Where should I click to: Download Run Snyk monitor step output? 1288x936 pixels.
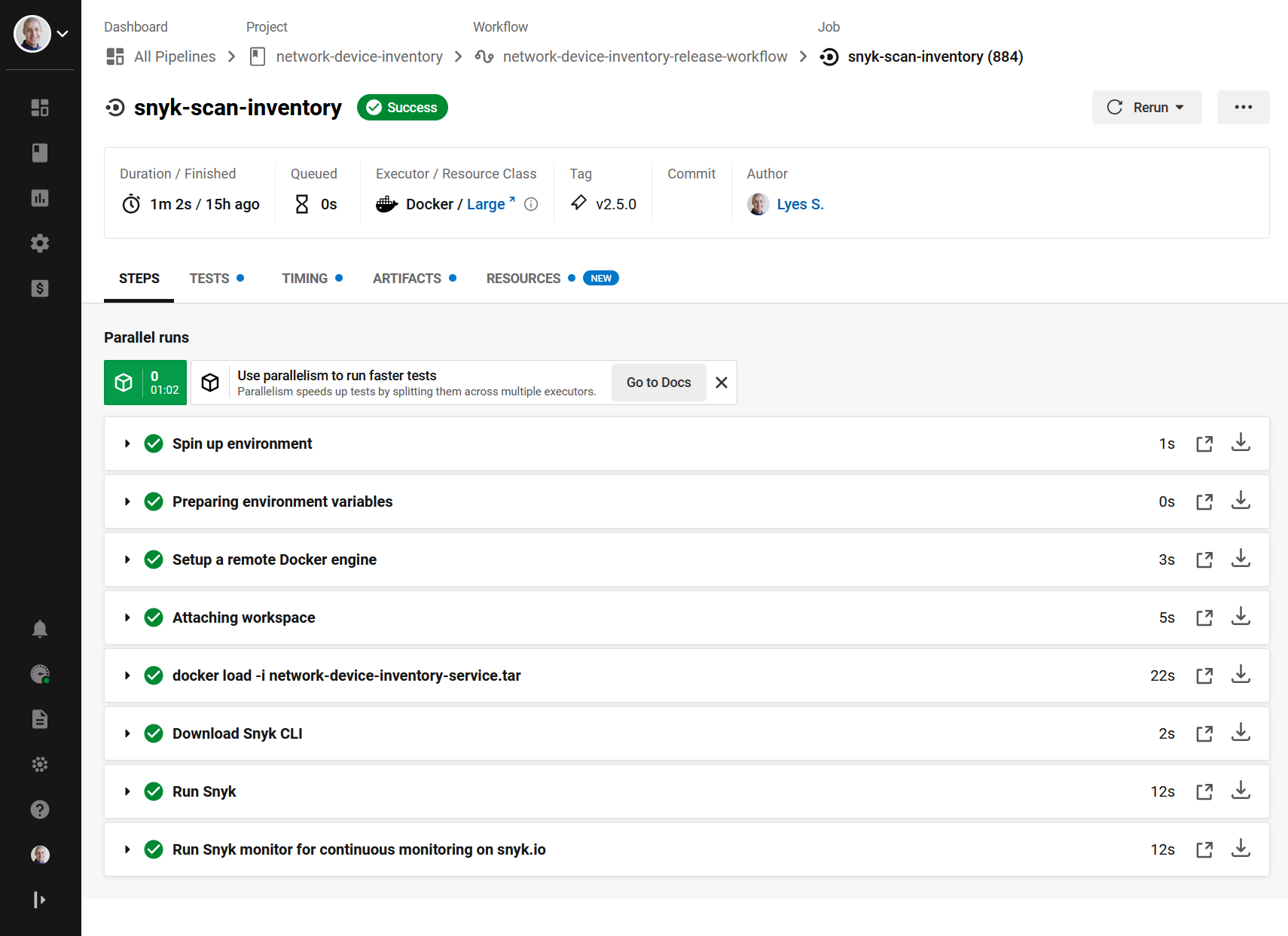(x=1241, y=849)
